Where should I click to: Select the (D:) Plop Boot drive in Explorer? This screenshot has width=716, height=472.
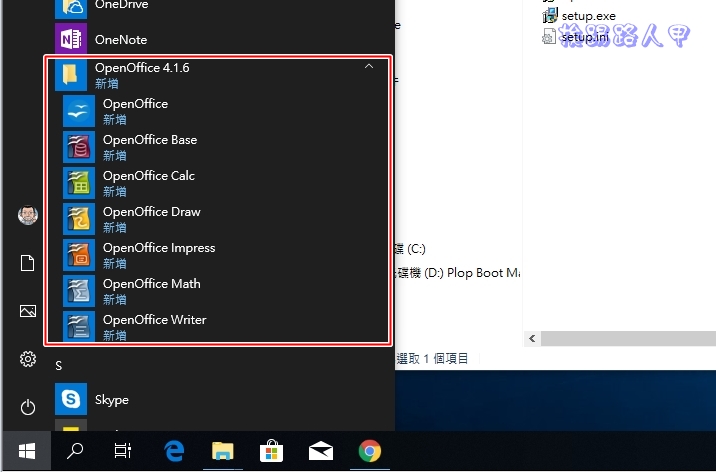(458, 273)
